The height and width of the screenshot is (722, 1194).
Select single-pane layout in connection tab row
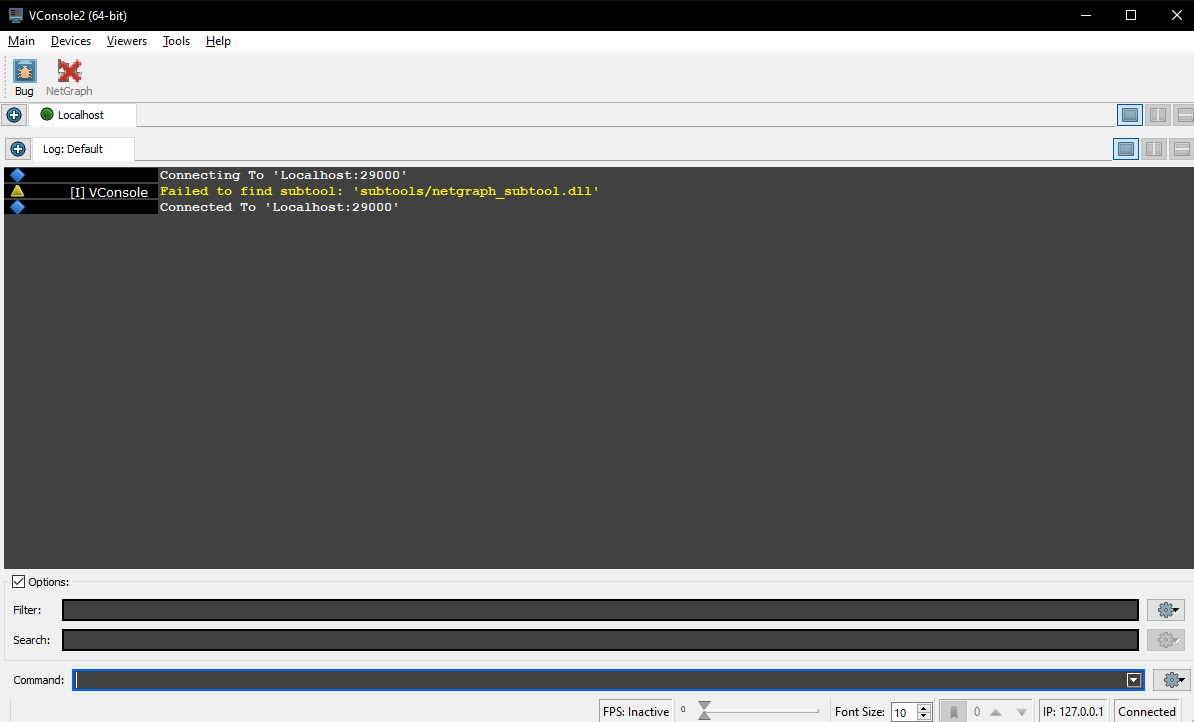point(1129,115)
